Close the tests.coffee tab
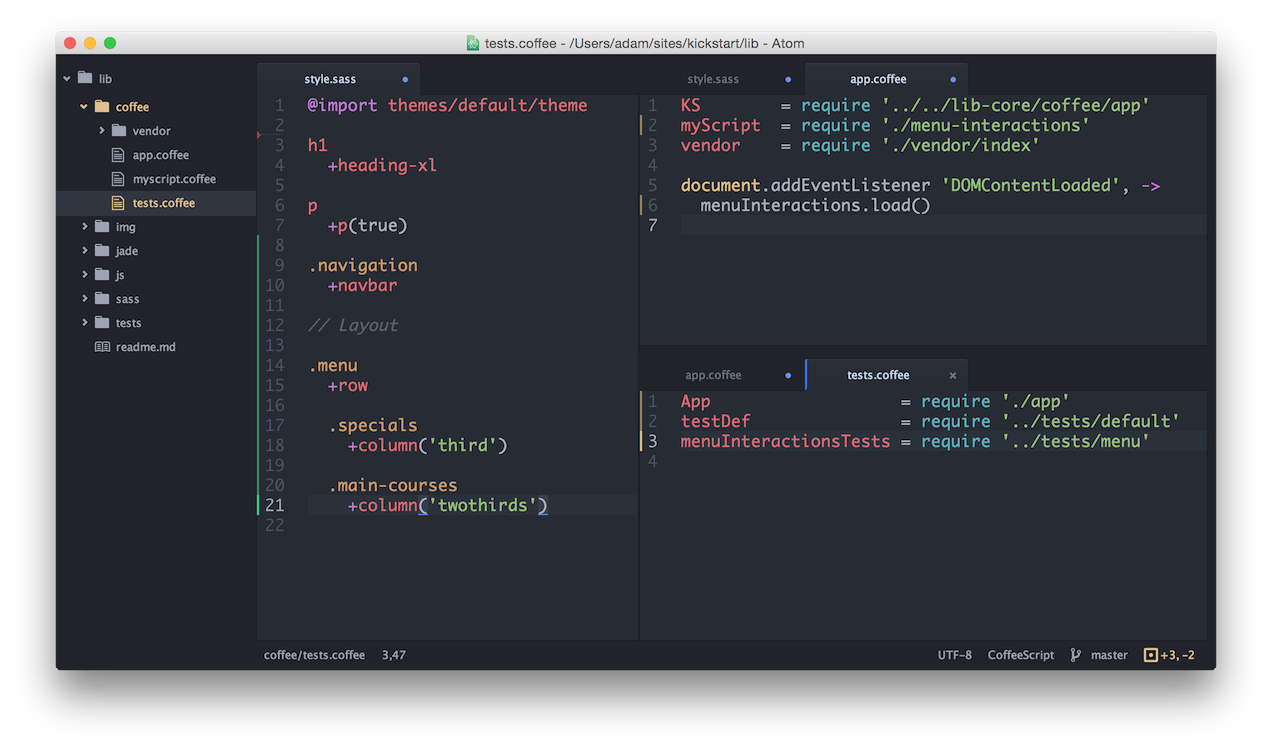This screenshot has height=750, width=1272. [952, 376]
